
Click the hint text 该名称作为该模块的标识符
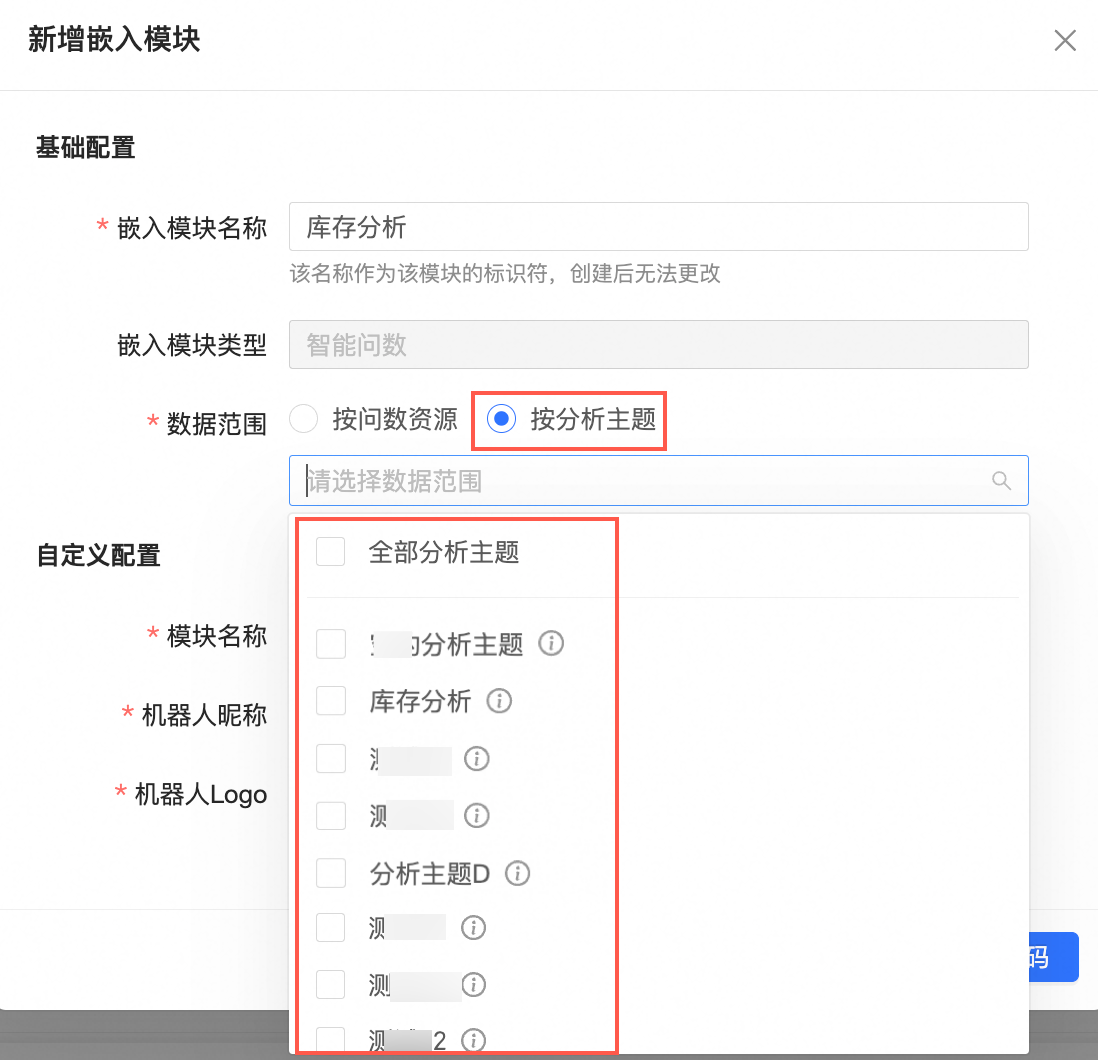[419, 273]
